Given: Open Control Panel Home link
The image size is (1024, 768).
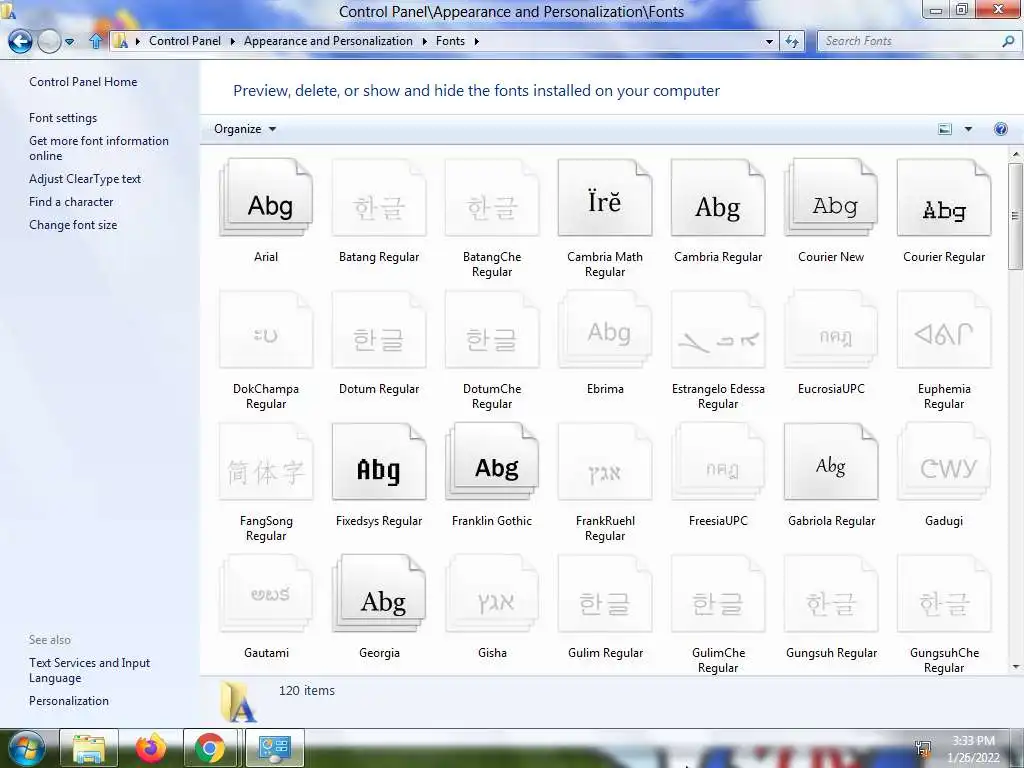Looking at the screenshot, I should tap(83, 82).
